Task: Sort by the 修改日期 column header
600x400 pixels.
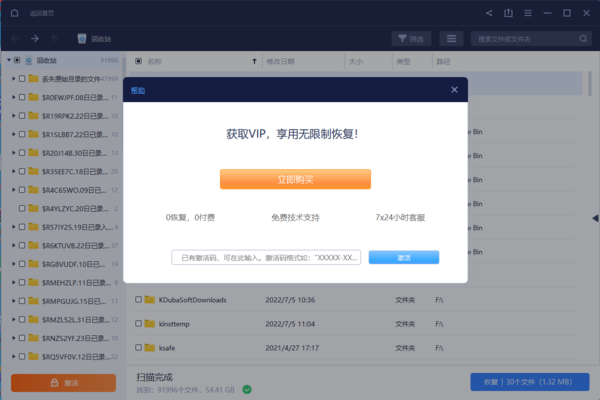Action: (280, 62)
